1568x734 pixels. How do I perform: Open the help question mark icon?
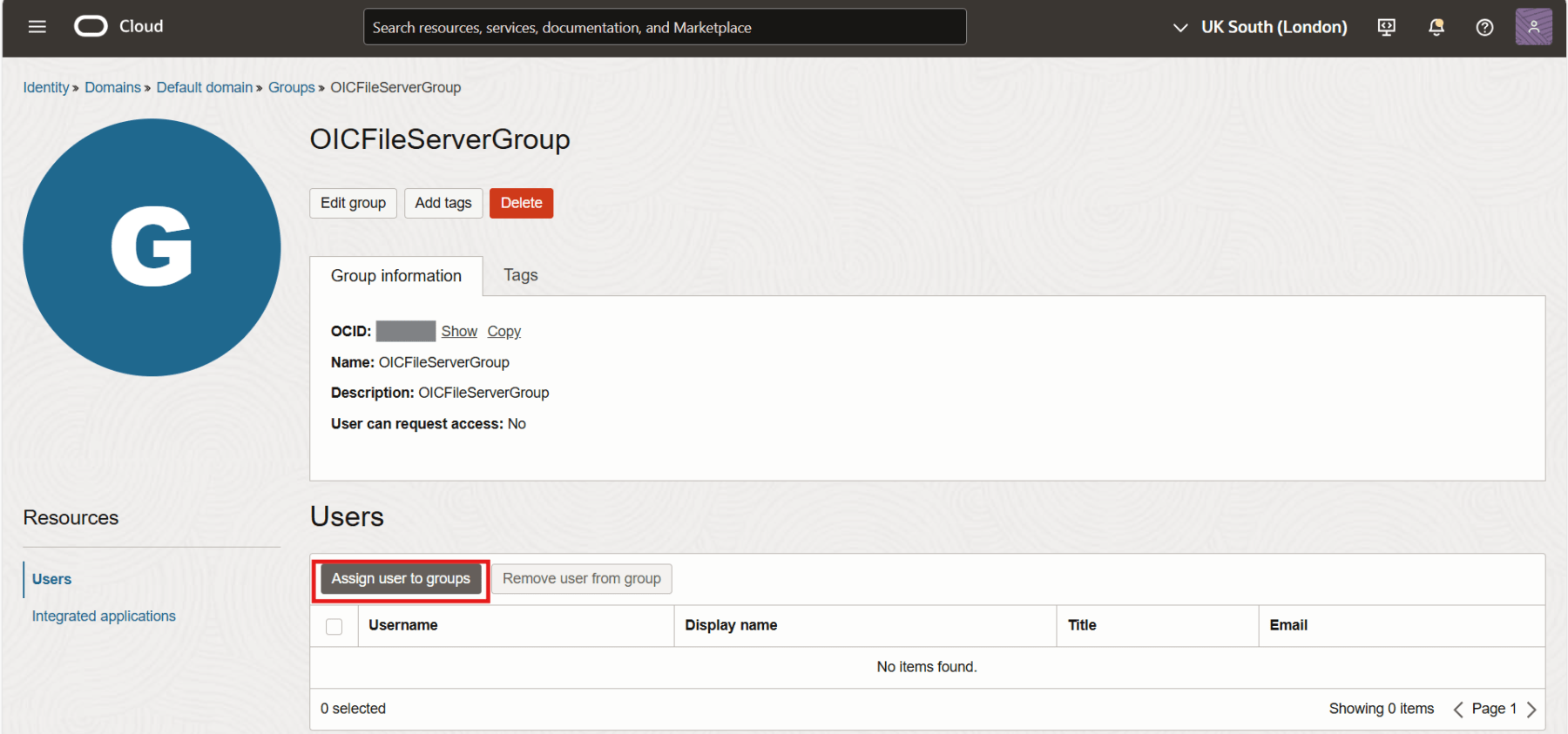click(1484, 27)
